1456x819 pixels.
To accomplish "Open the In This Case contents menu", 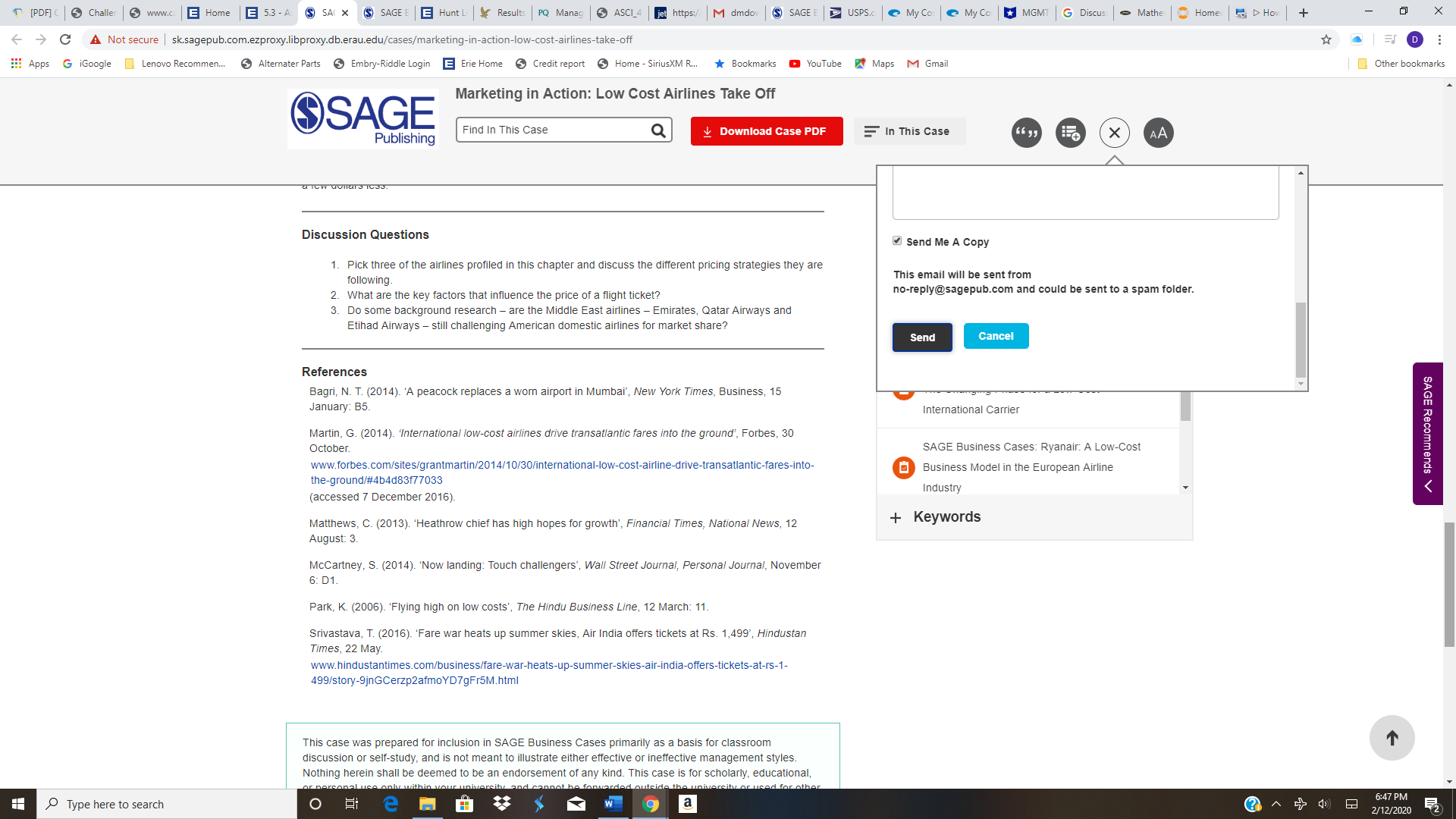I will (x=908, y=131).
